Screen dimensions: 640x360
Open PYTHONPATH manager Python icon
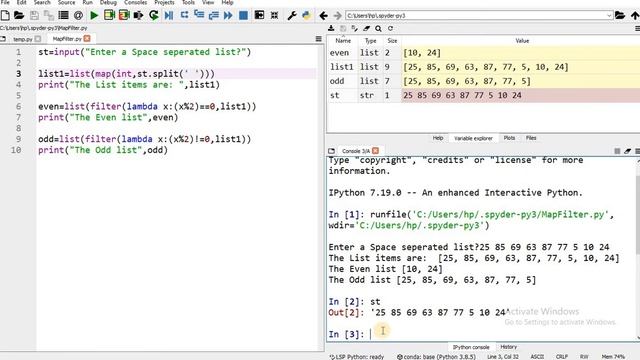pos(306,16)
